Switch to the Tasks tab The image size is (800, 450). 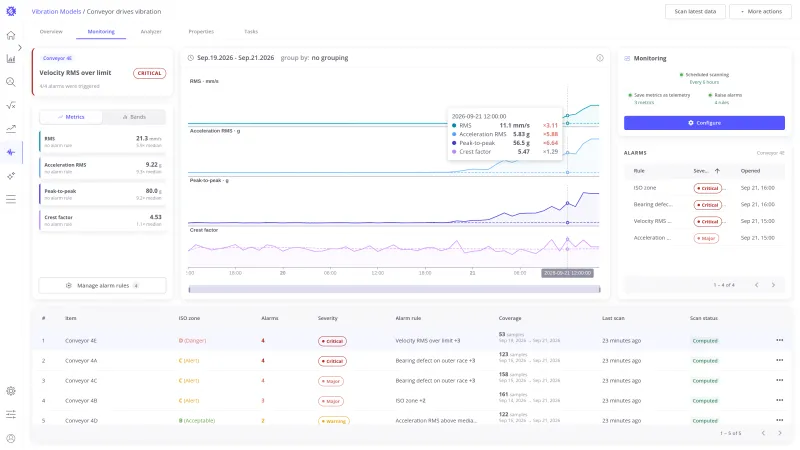coord(251,32)
